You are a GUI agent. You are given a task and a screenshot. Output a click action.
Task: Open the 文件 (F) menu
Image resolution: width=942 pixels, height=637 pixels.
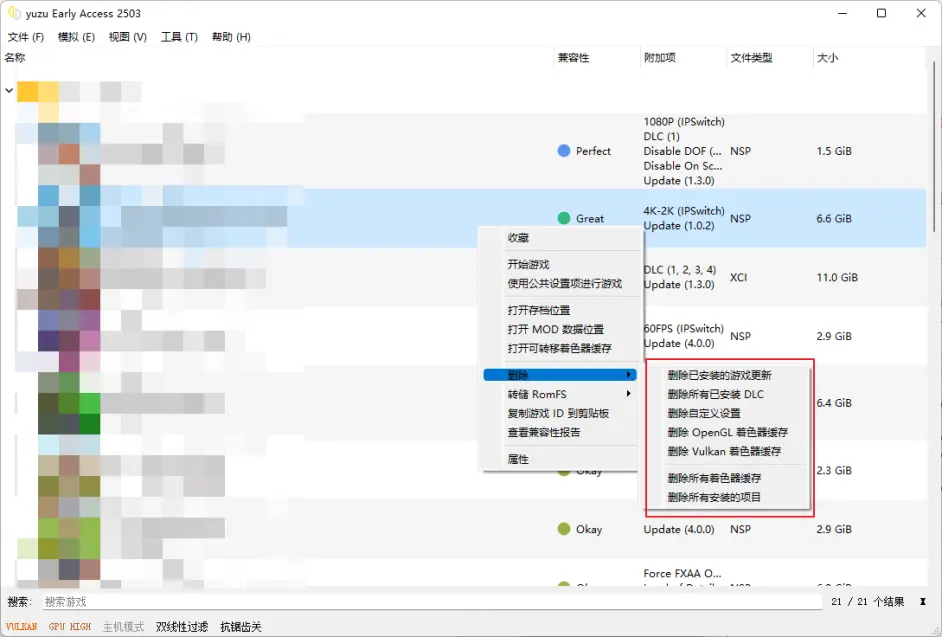(x=25, y=37)
